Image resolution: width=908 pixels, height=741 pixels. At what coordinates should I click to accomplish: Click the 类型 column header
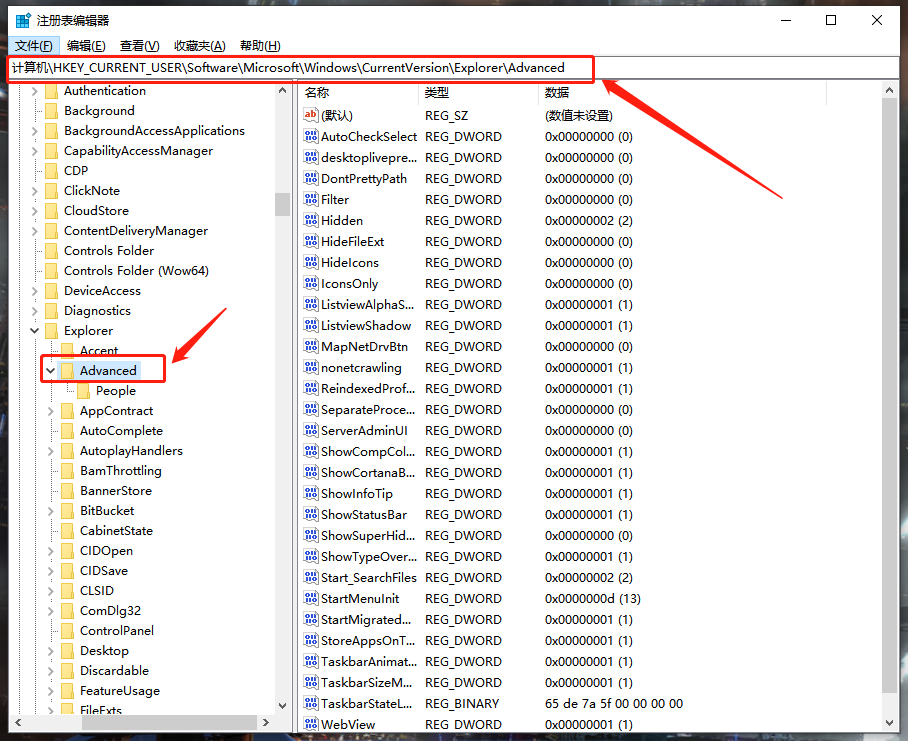click(438, 92)
